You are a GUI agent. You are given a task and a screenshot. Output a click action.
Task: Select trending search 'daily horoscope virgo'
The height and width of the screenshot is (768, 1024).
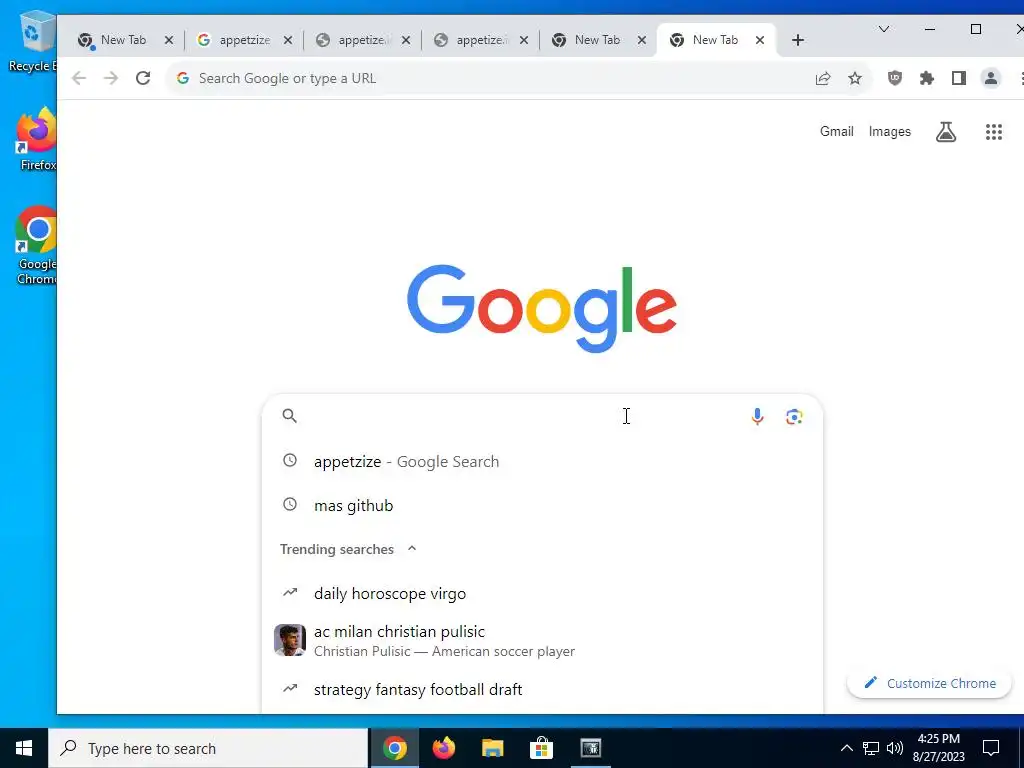tap(542, 593)
